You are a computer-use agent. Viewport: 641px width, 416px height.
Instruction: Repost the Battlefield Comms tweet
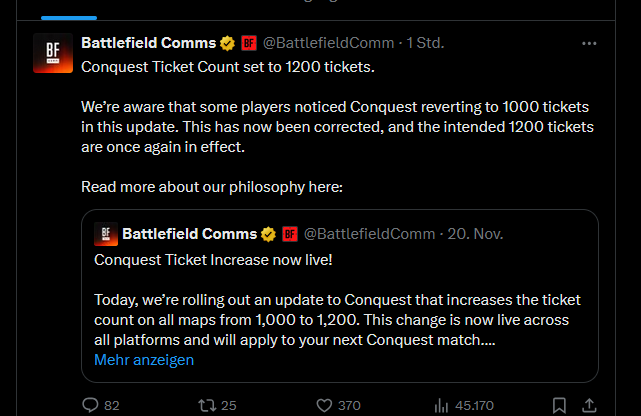208,405
